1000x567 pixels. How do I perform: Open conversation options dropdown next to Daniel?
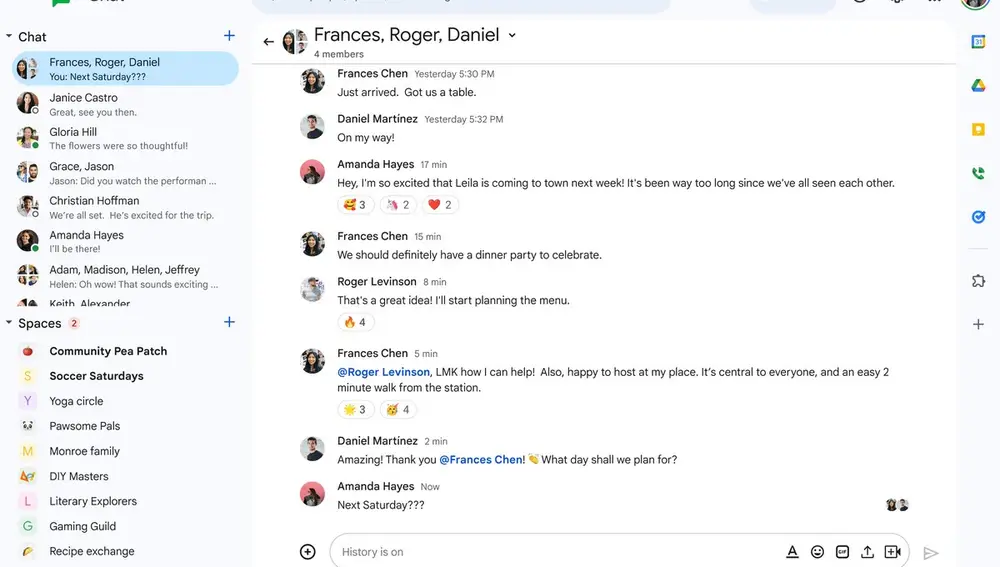tap(512, 35)
